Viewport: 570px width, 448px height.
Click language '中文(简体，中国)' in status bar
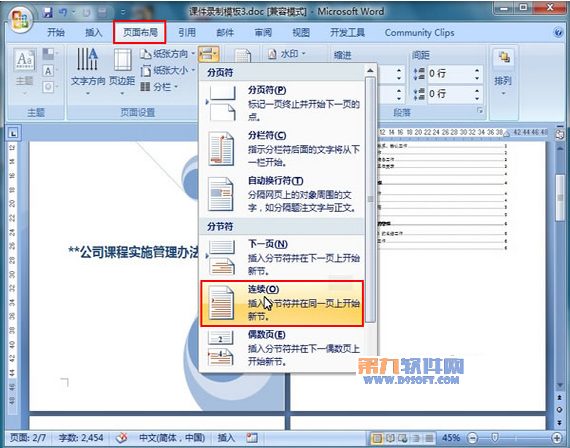tap(172, 437)
